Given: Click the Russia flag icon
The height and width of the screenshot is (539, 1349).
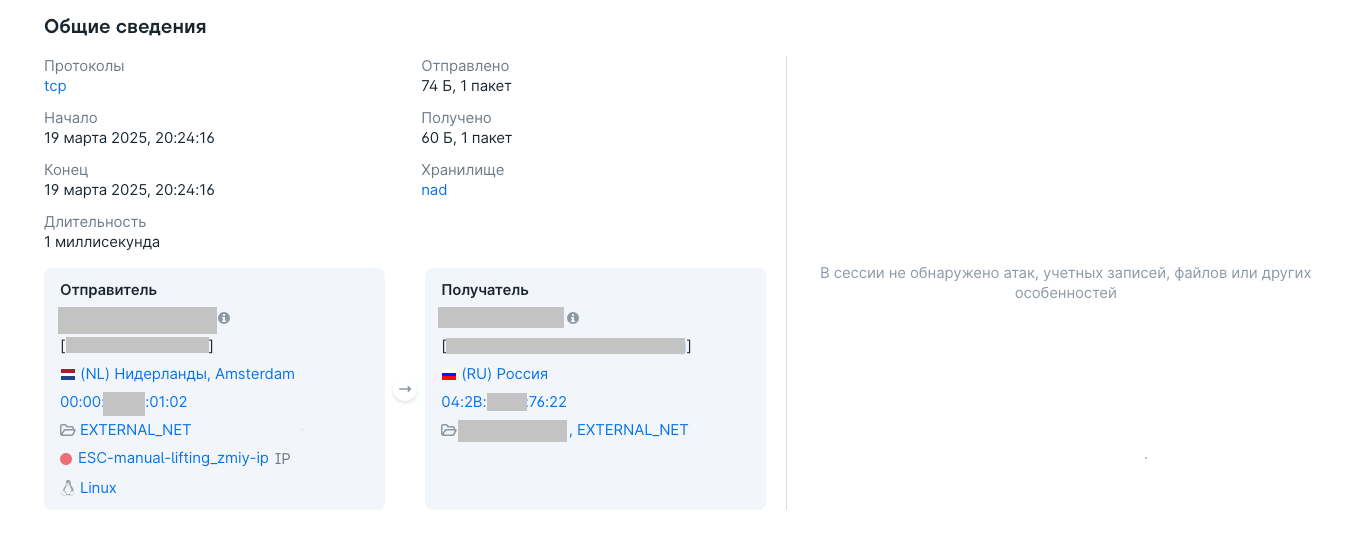Looking at the screenshot, I should (x=449, y=374).
